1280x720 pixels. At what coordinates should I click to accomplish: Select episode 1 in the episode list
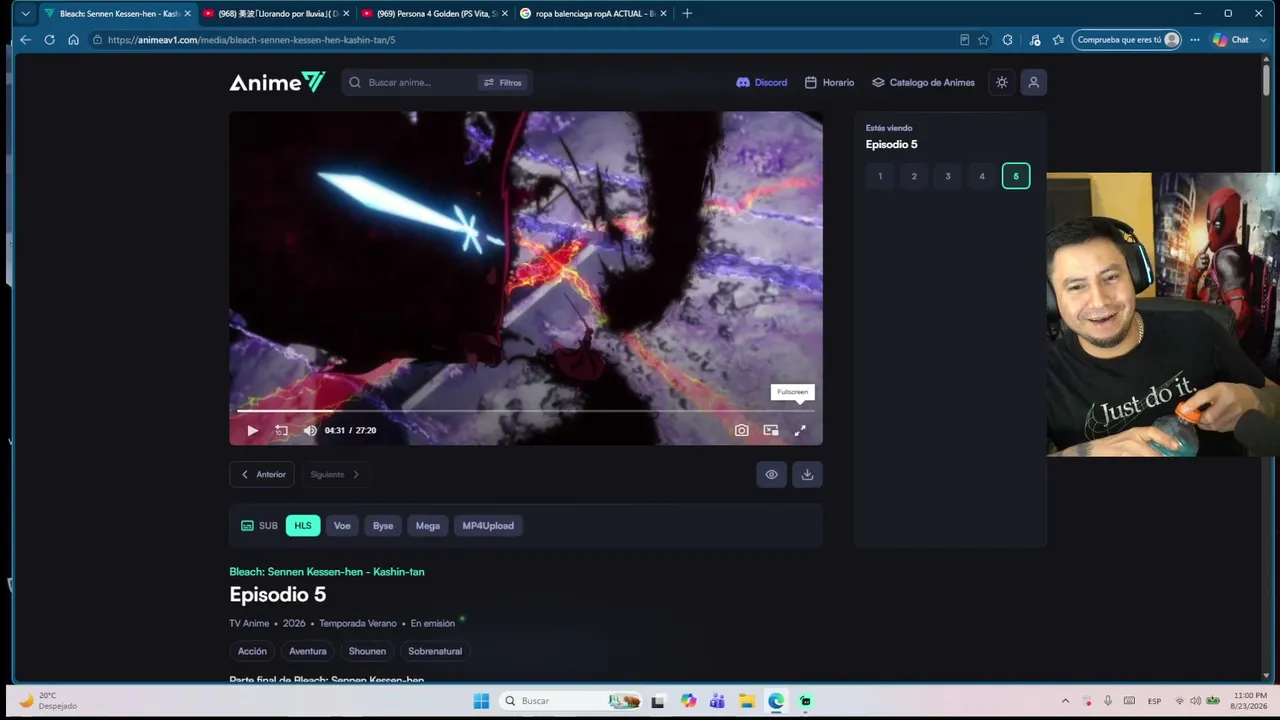point(880,177)
